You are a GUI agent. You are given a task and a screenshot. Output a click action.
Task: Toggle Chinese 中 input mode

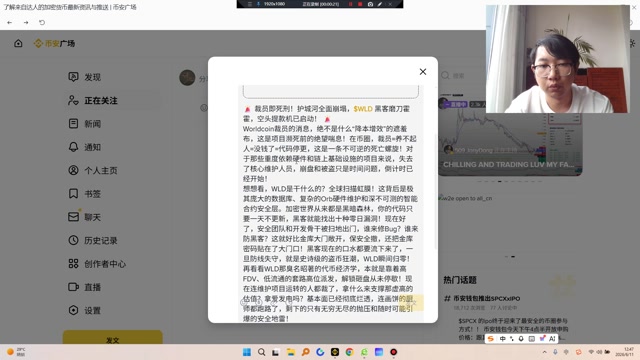point(502,339)
